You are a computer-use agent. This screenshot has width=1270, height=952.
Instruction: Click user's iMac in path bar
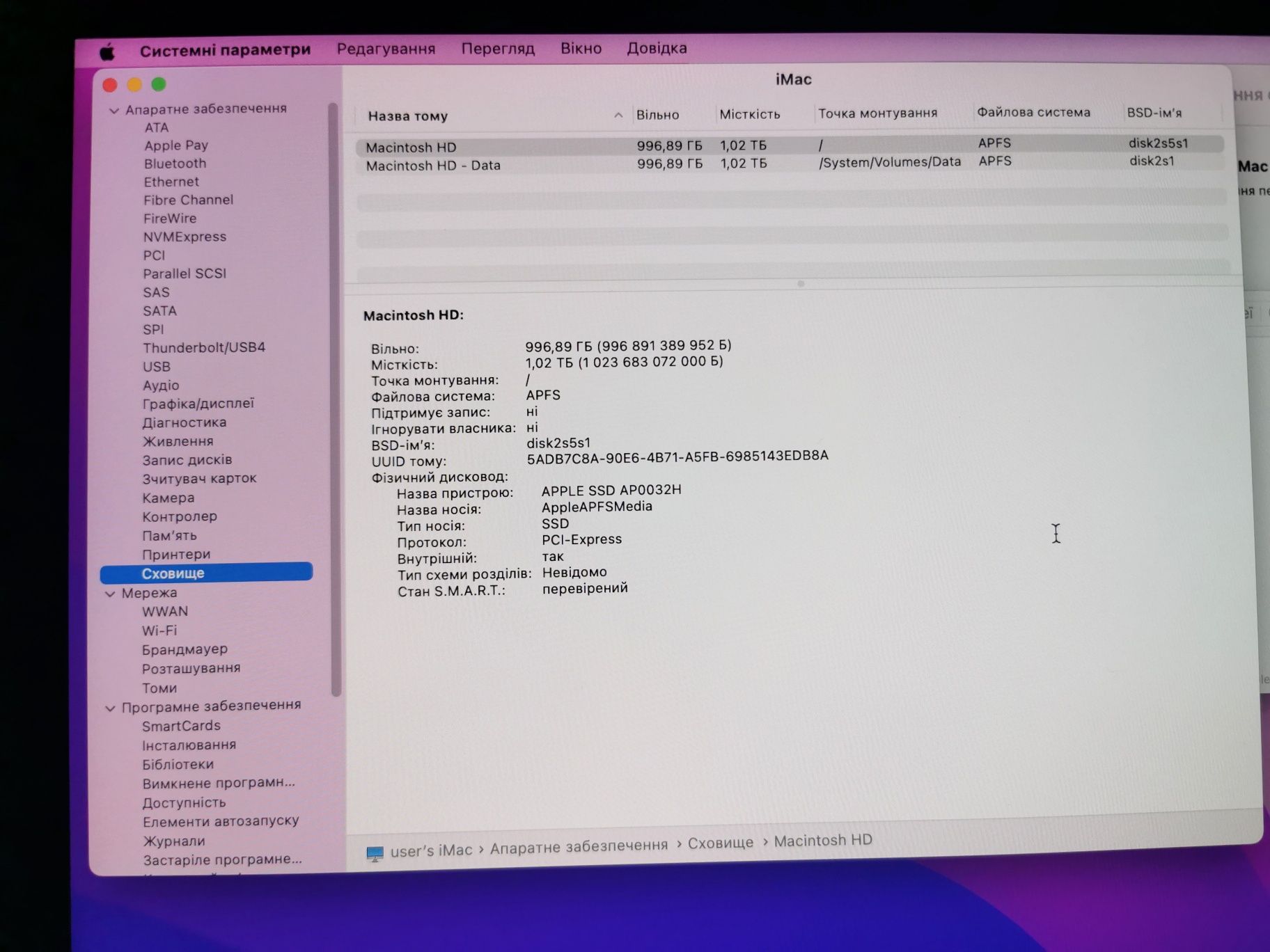click(x=431, y=850)
